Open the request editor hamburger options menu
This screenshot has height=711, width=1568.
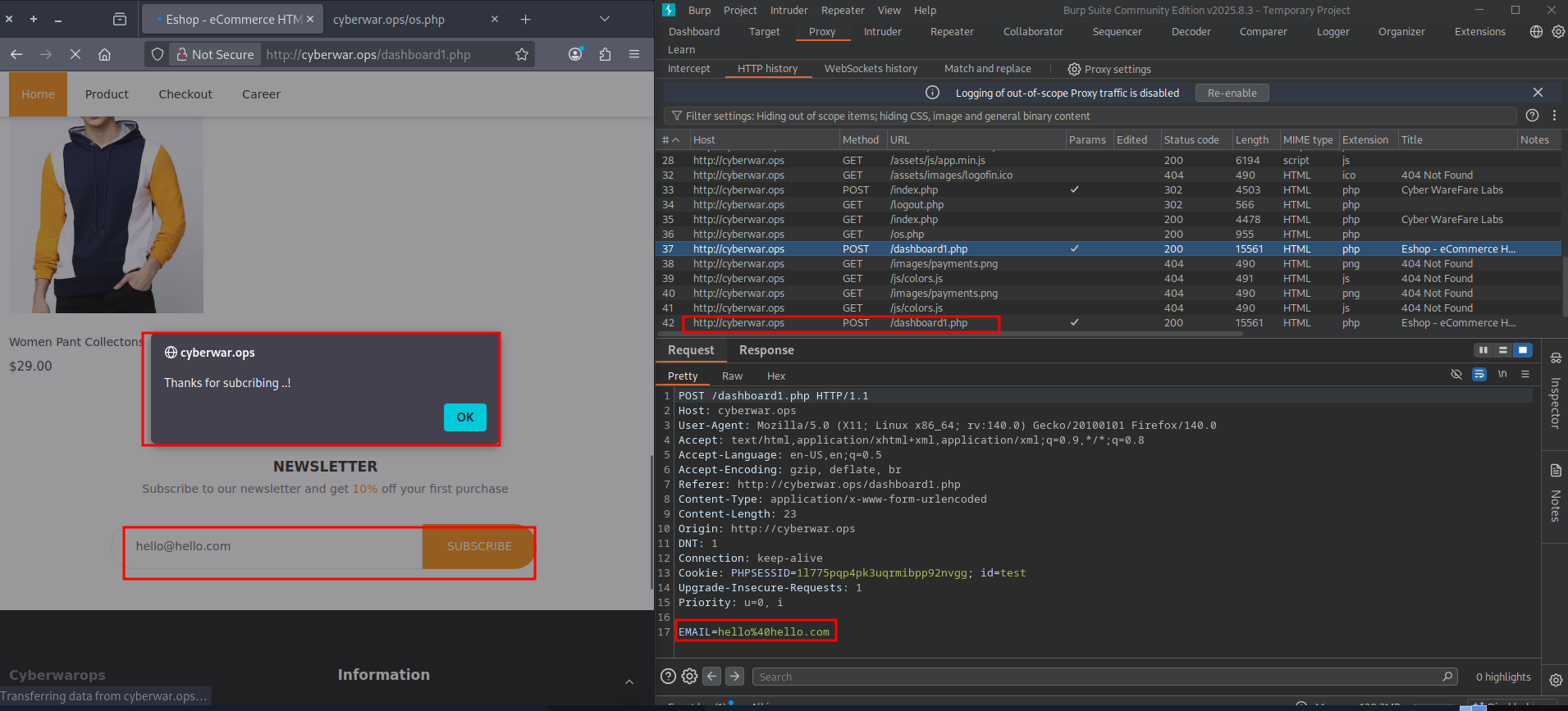[1525, 375]
